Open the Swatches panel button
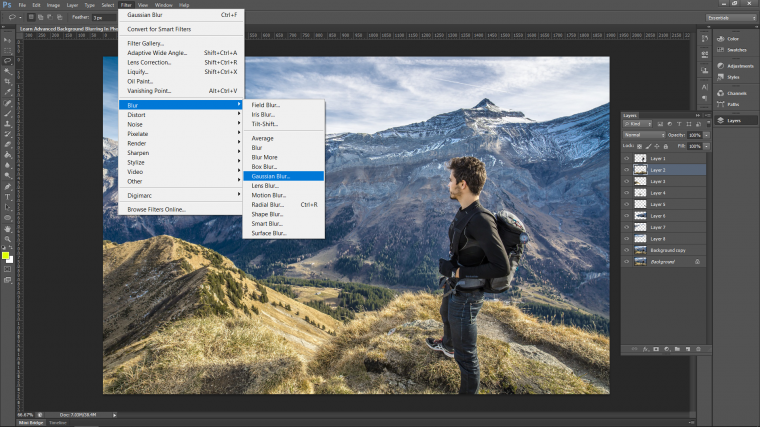760x427 pixels. (731, 50)
